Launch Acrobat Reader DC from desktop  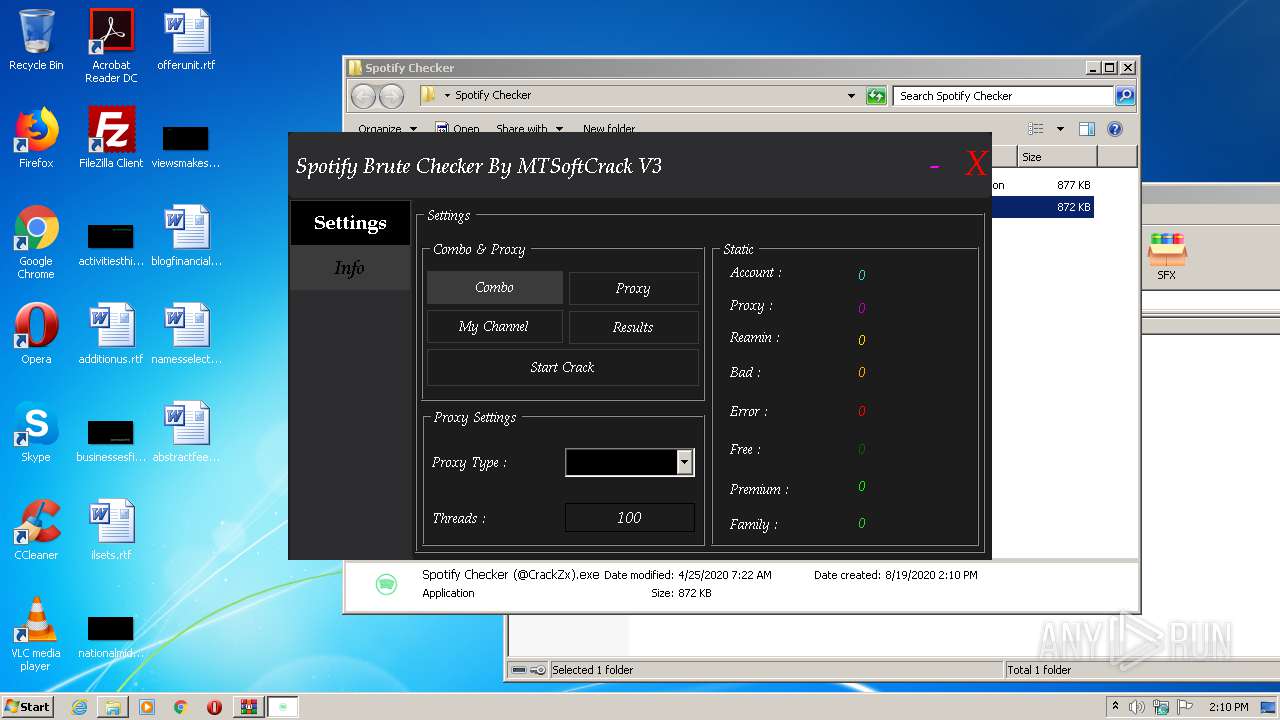[111, 40]
